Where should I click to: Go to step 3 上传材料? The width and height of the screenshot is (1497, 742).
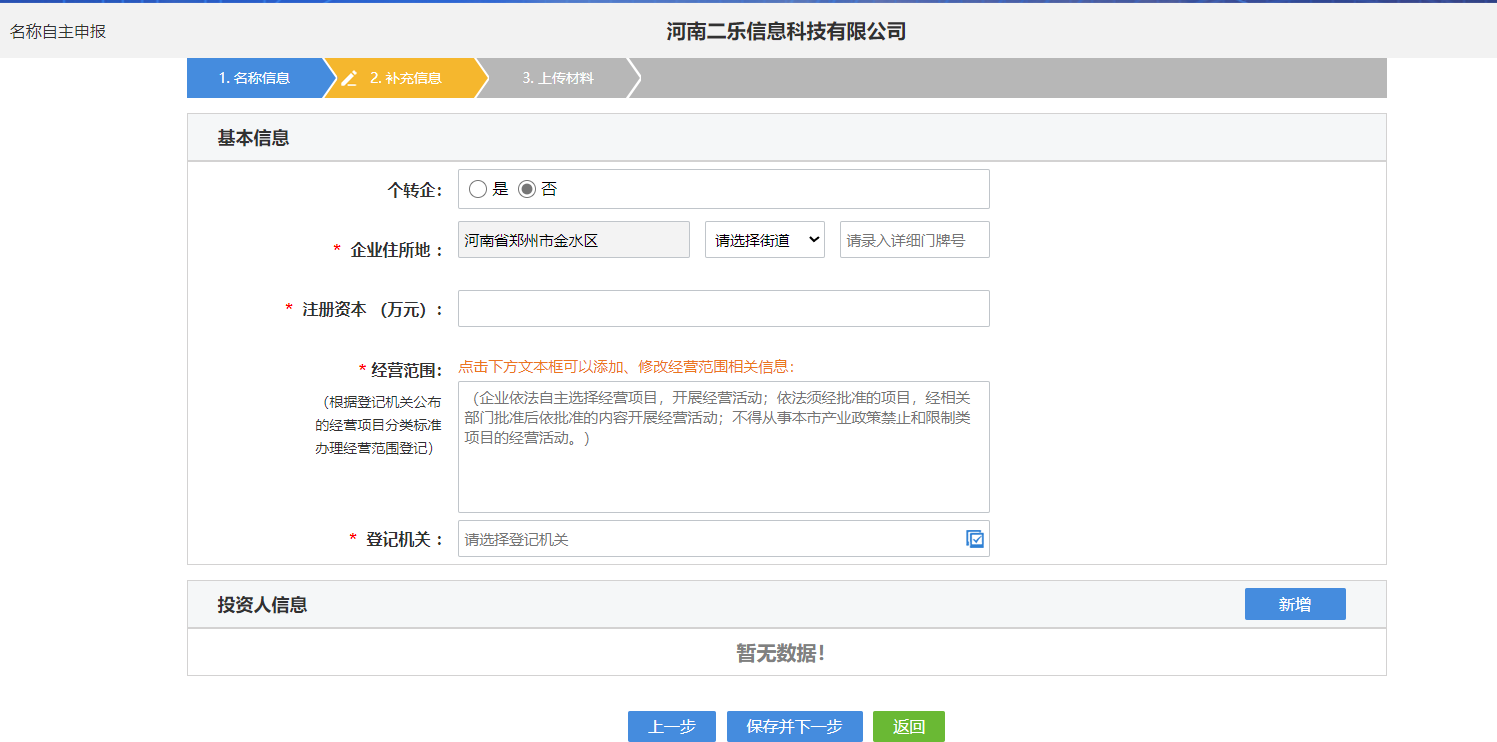[x=558, y=78]
